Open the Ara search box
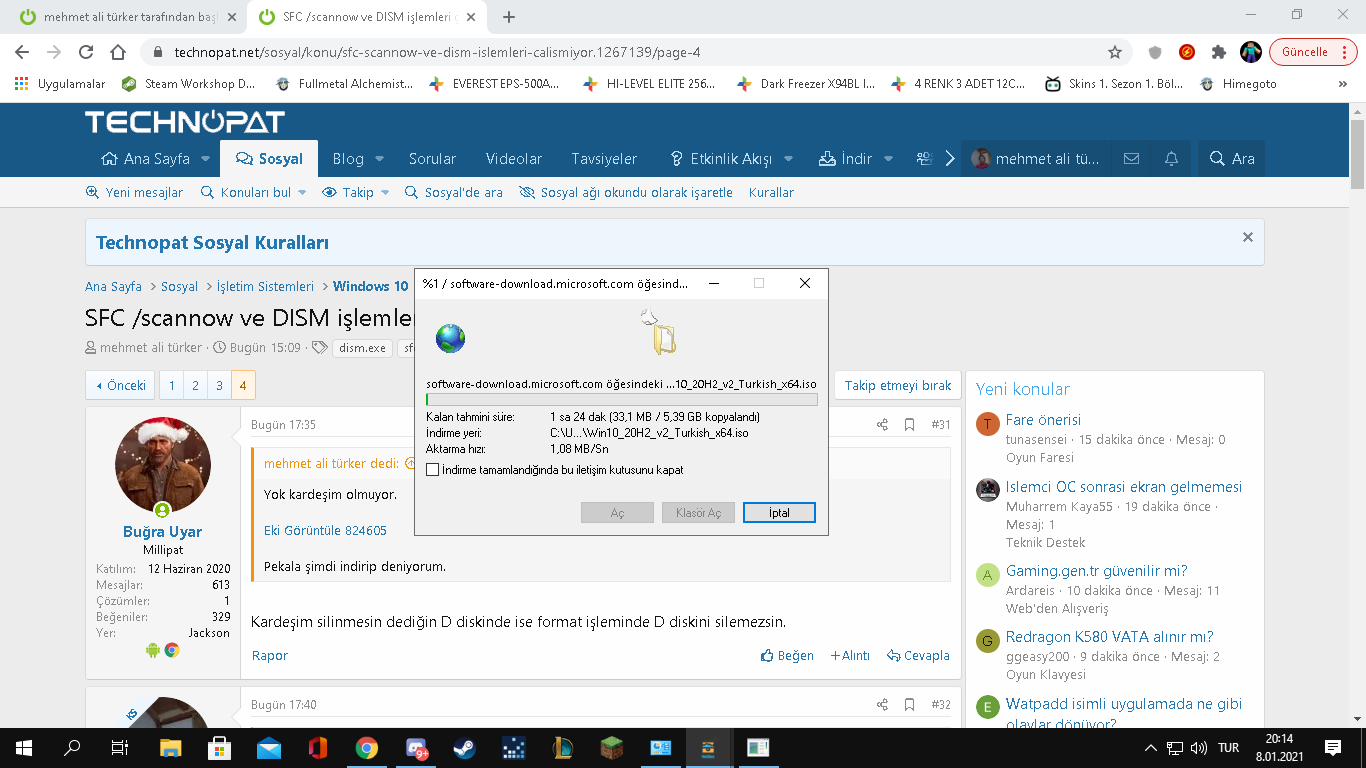The image size is (1366, 768). 1231,158
